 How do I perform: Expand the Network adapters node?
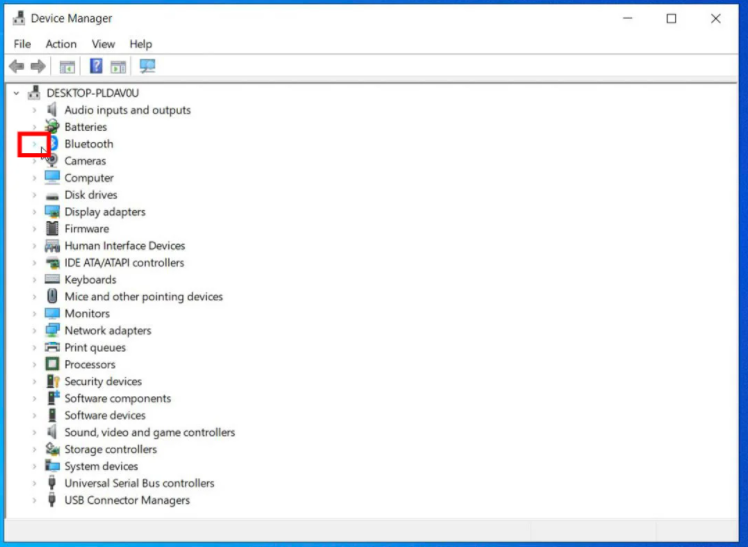click(x=34, y=331)
